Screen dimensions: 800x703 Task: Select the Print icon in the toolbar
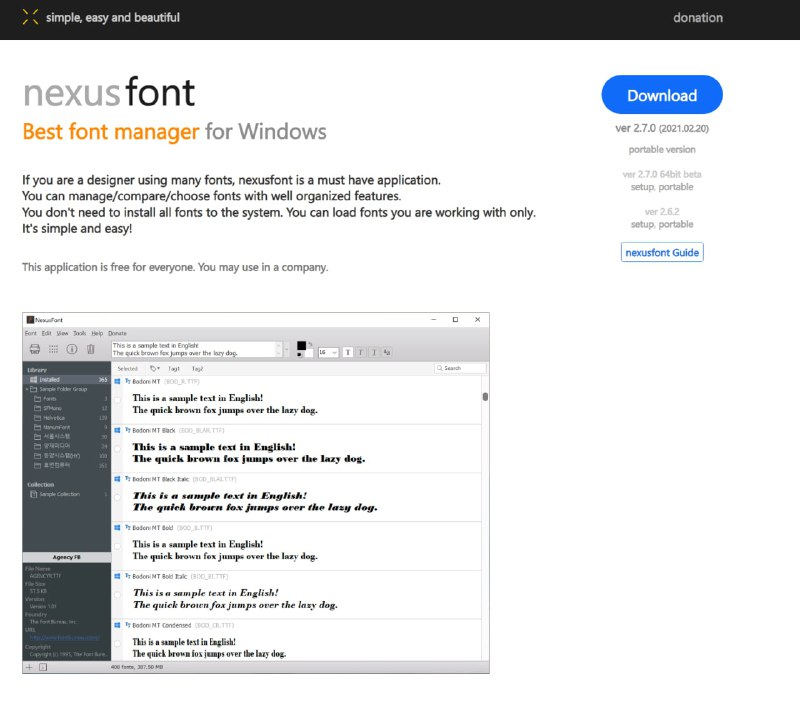(33, 349)
